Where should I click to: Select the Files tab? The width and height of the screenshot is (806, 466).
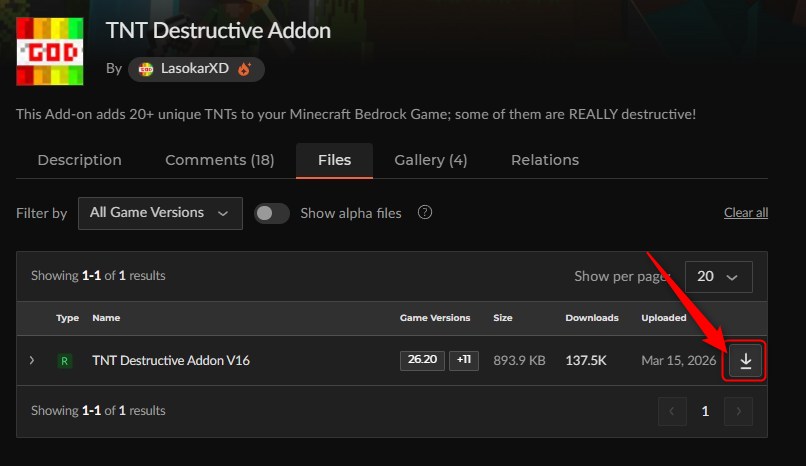tap(334, 160)
